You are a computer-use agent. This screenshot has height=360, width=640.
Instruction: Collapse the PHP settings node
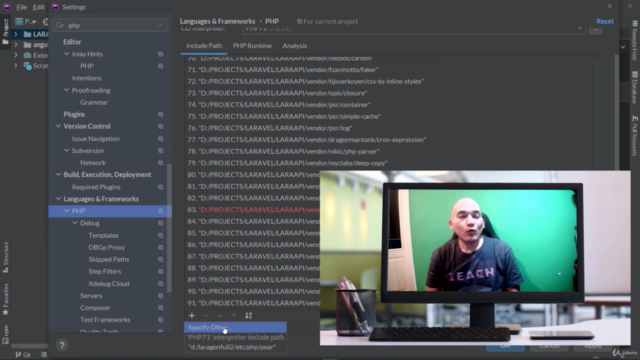pos(67,211)
